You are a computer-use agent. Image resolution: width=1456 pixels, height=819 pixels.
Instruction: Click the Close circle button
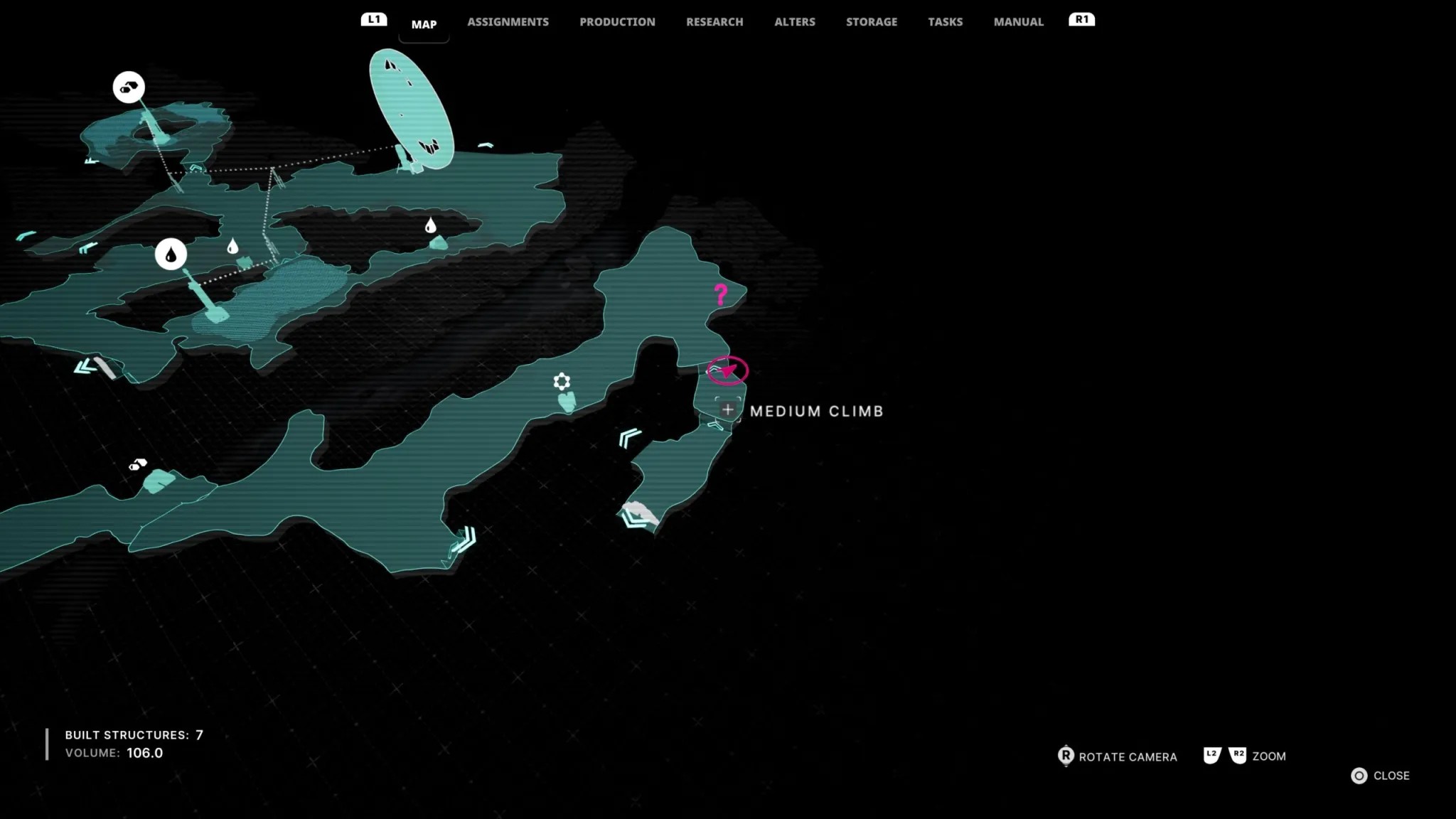(1359, 776)
